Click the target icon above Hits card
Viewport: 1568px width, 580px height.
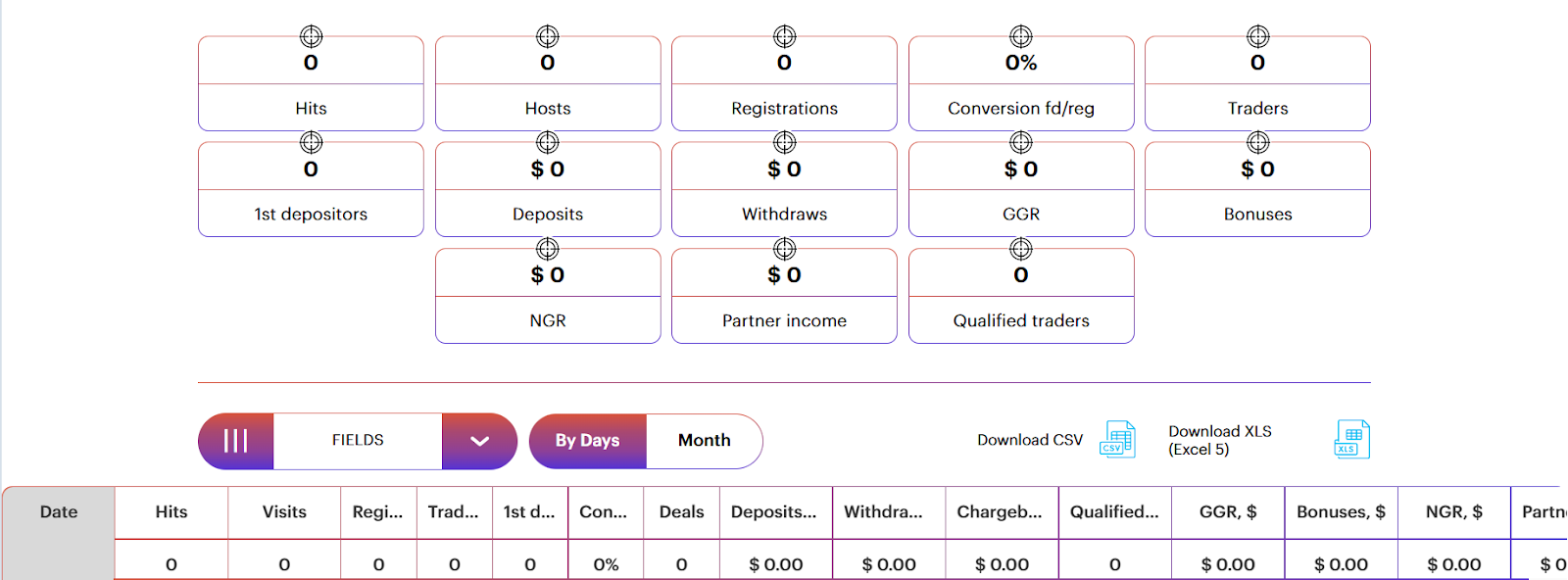click(x=311, y=36)
